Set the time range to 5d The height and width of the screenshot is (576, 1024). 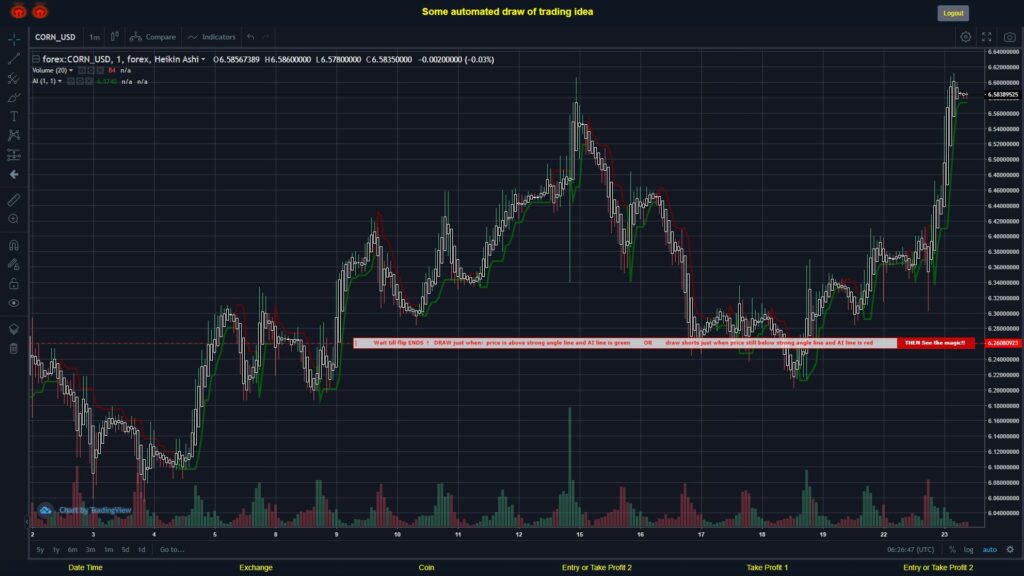click(x=125, y=550)
